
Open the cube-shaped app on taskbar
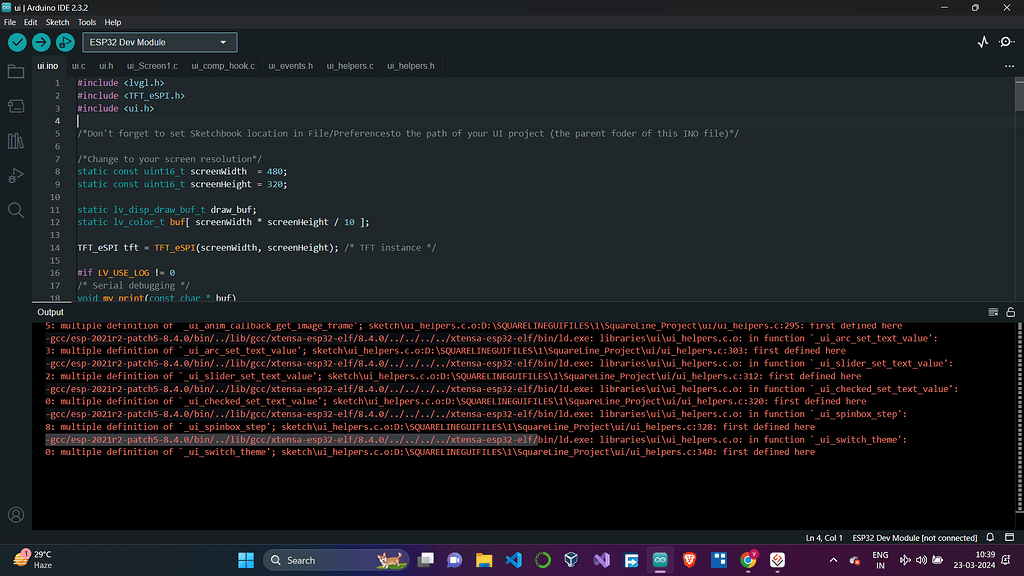tap(571, 560)
